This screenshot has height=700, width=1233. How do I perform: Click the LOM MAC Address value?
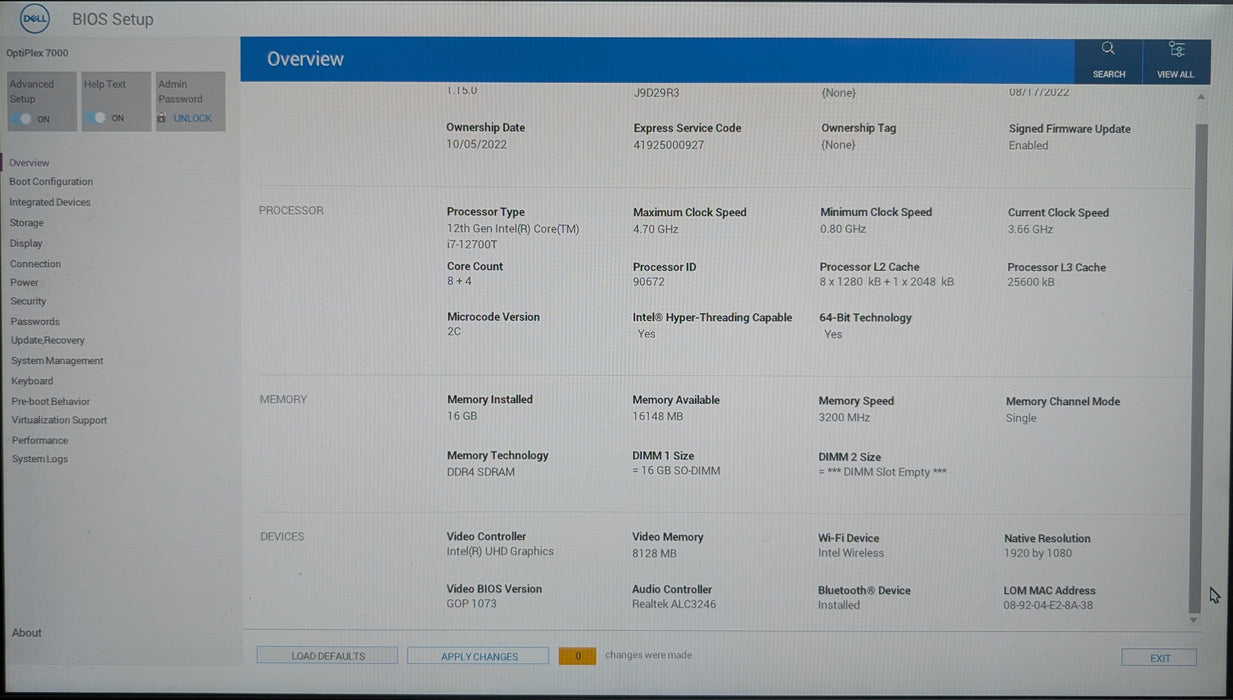(1048, 605)
